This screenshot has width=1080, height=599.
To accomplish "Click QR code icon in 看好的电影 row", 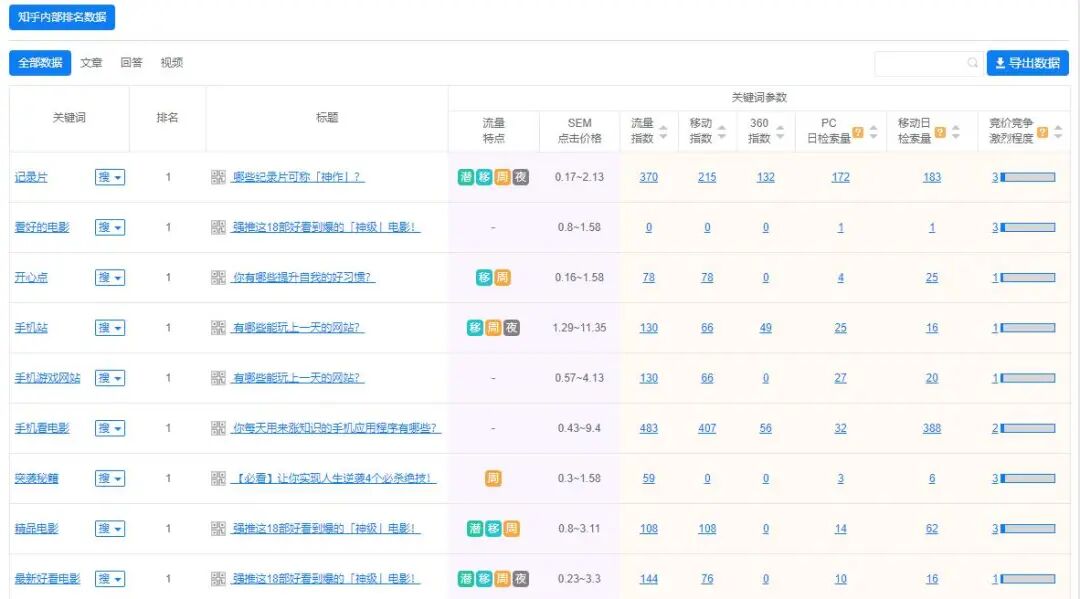I will pyautogui.click(x=218, y=227).
